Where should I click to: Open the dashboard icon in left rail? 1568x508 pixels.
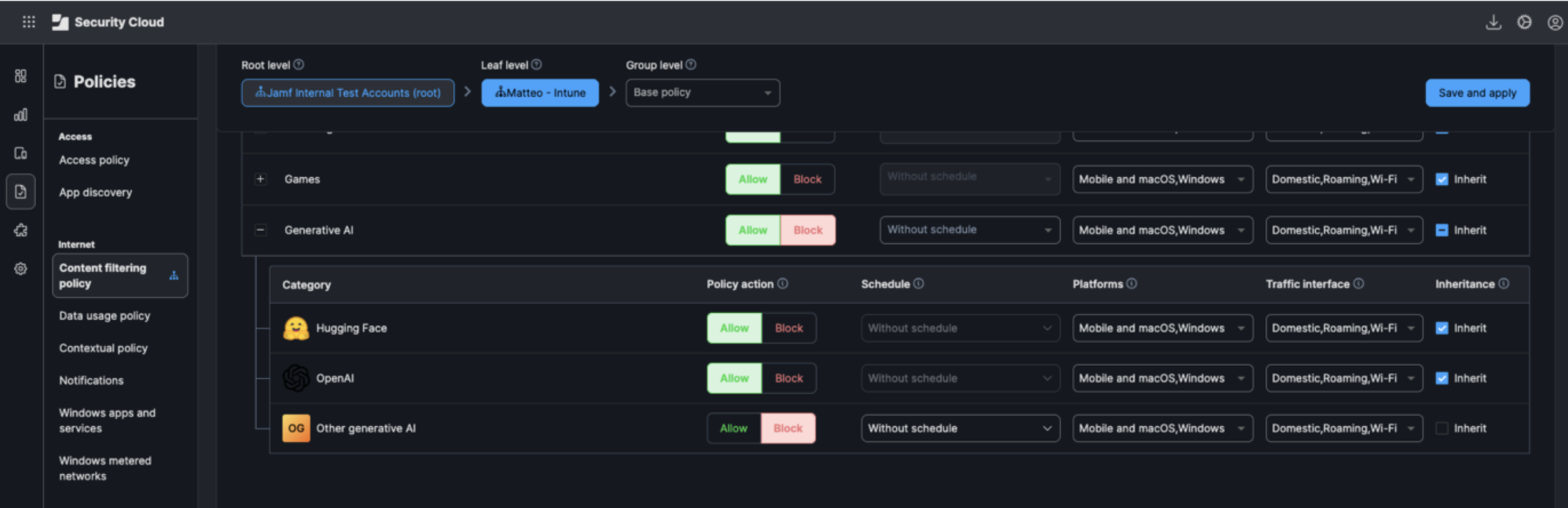(x=21, y=76)
